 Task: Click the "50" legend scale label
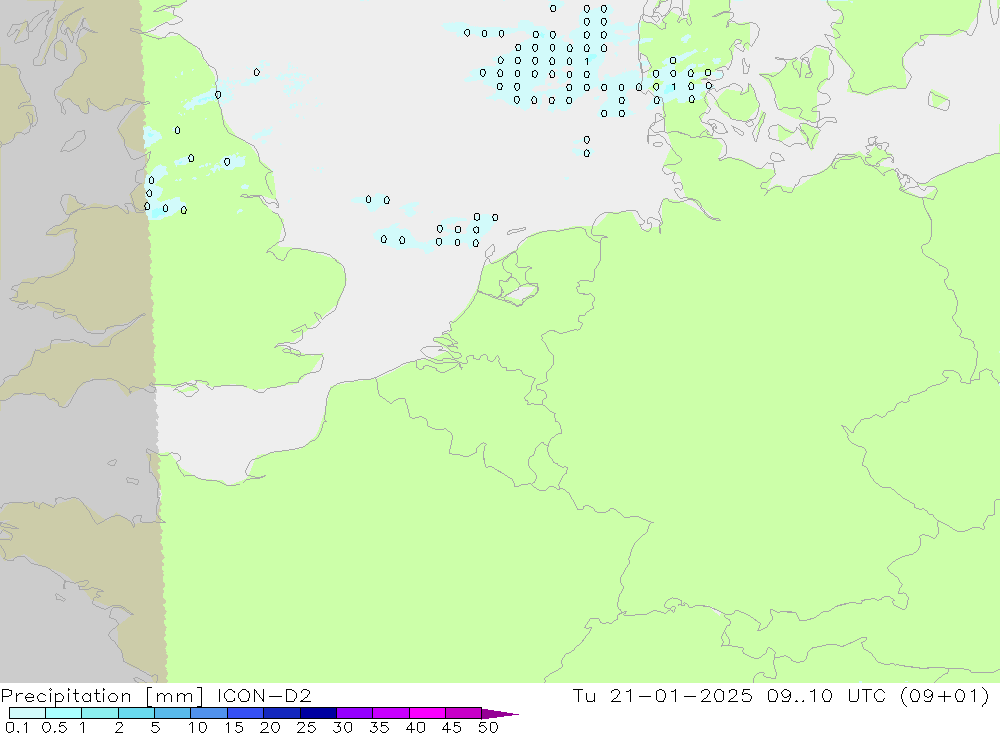488,727
